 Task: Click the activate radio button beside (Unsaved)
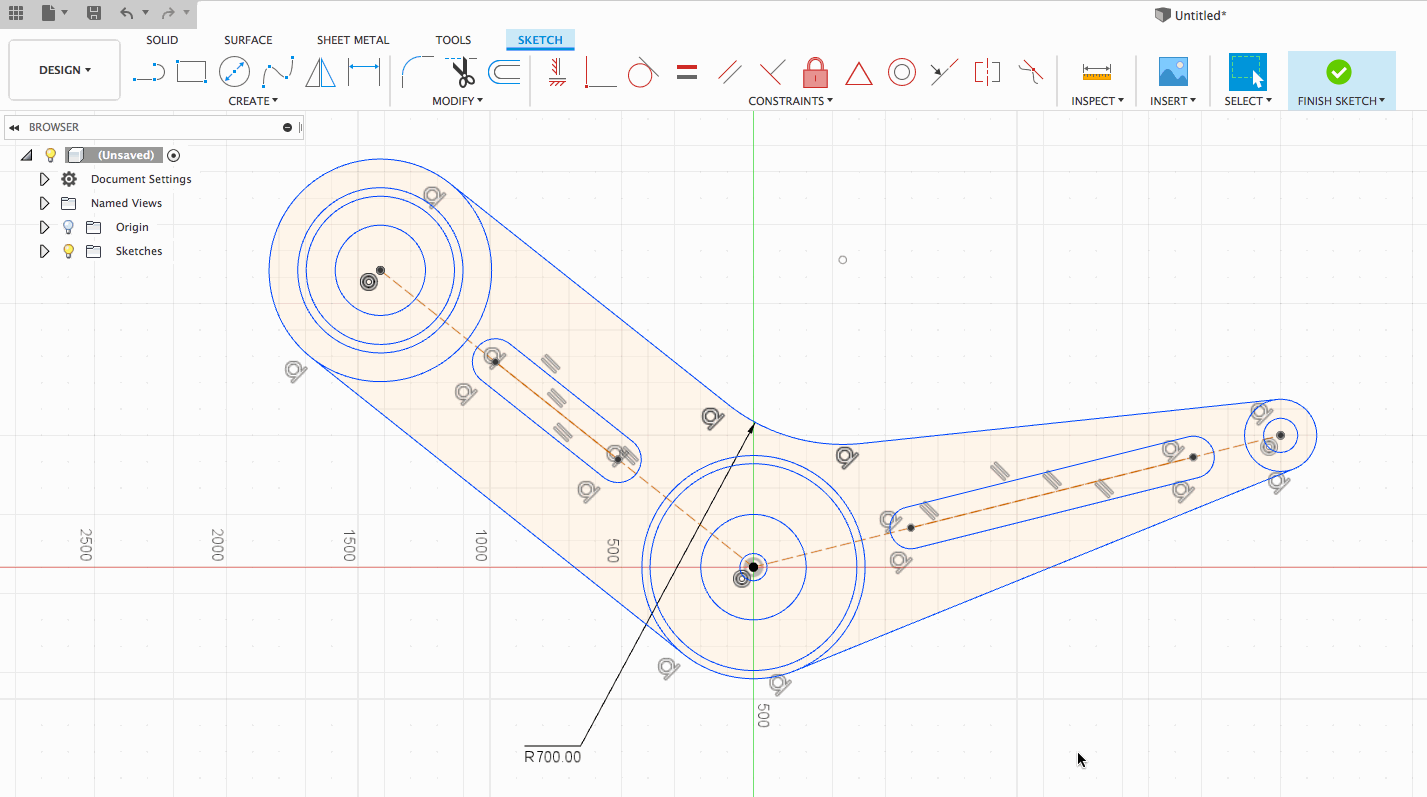click(174, 155)
